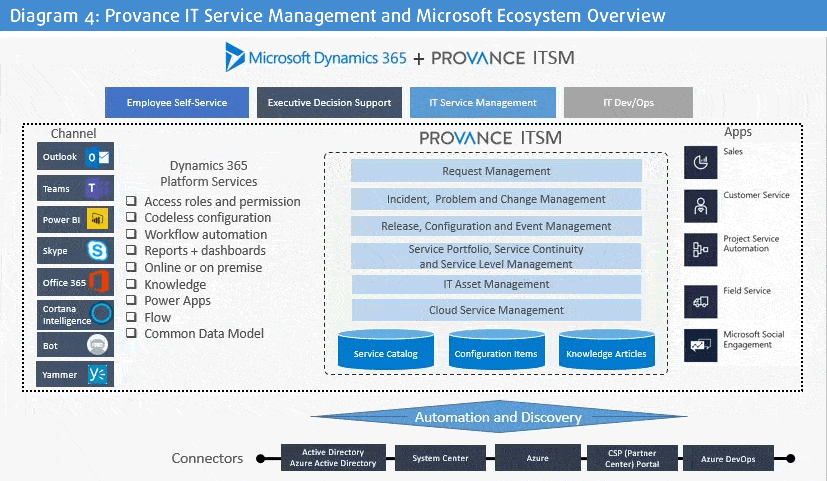827x481 pixels.
Task: Check the Reports + dashboards box
Action: (x=131, y=250)
